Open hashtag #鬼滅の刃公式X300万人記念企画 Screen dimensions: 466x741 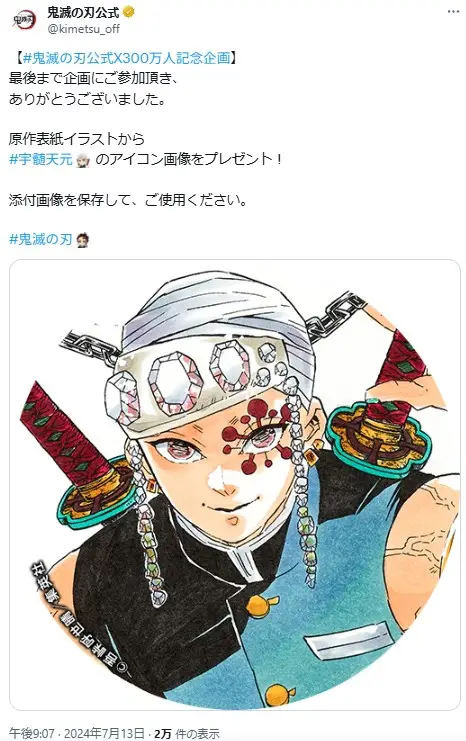coord(127,58)
